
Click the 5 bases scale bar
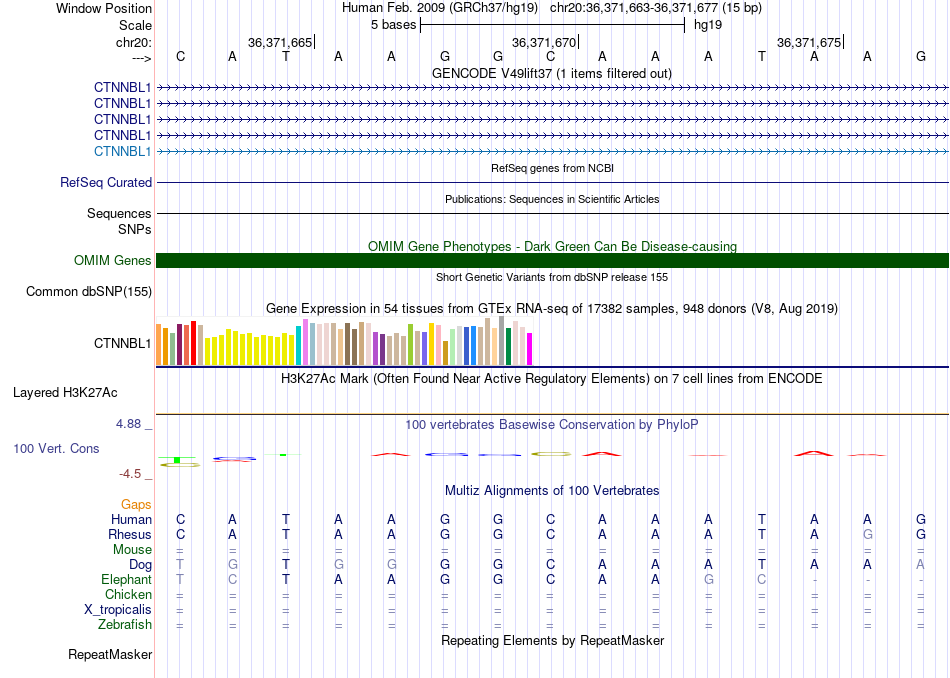552,25
